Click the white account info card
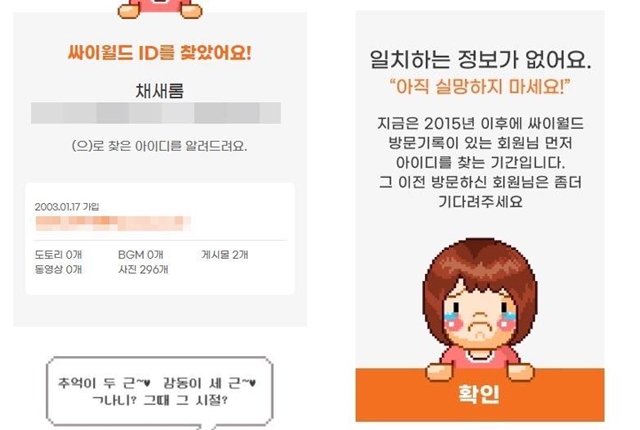The image size is (640, 430). 160,239
